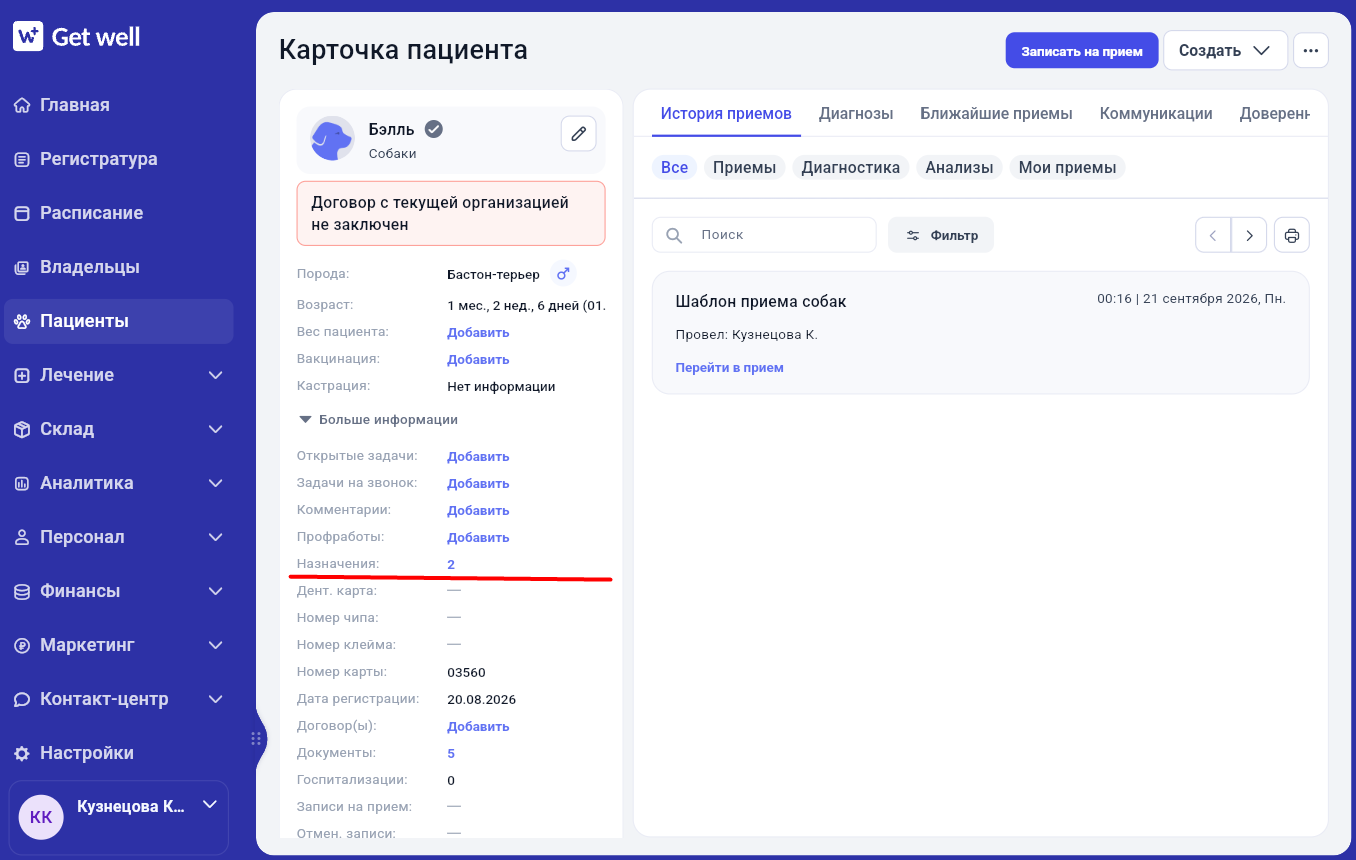
Task: Click the search magnifier icon
Action: pyautogui.click(x=674, y=235)
